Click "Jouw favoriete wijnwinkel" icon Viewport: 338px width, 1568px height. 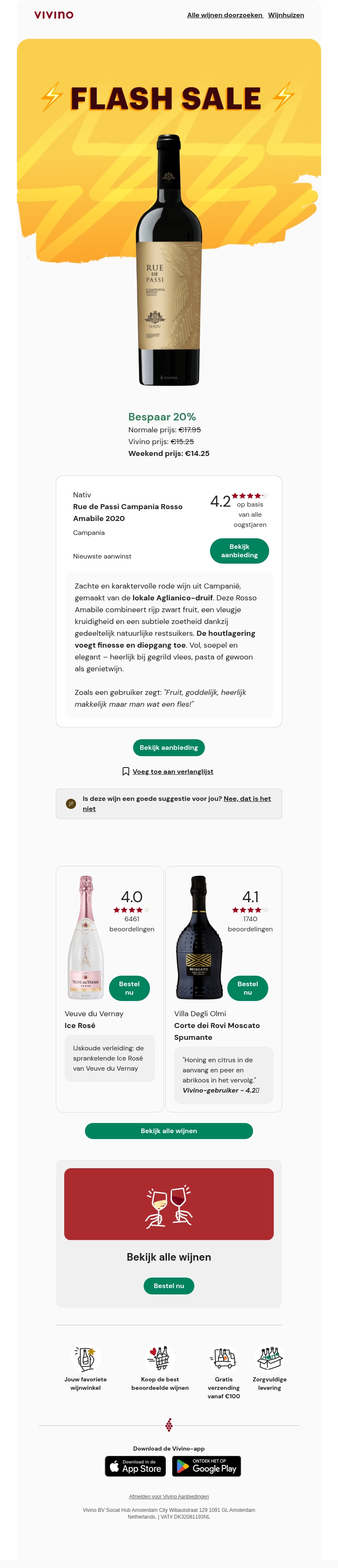[x=85, y=1358]
